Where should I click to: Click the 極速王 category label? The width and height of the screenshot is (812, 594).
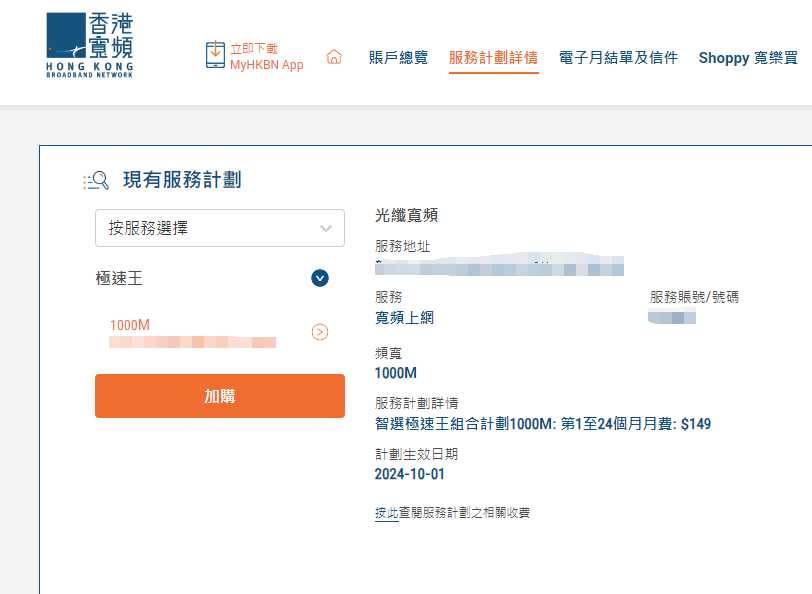coord(119,278)
